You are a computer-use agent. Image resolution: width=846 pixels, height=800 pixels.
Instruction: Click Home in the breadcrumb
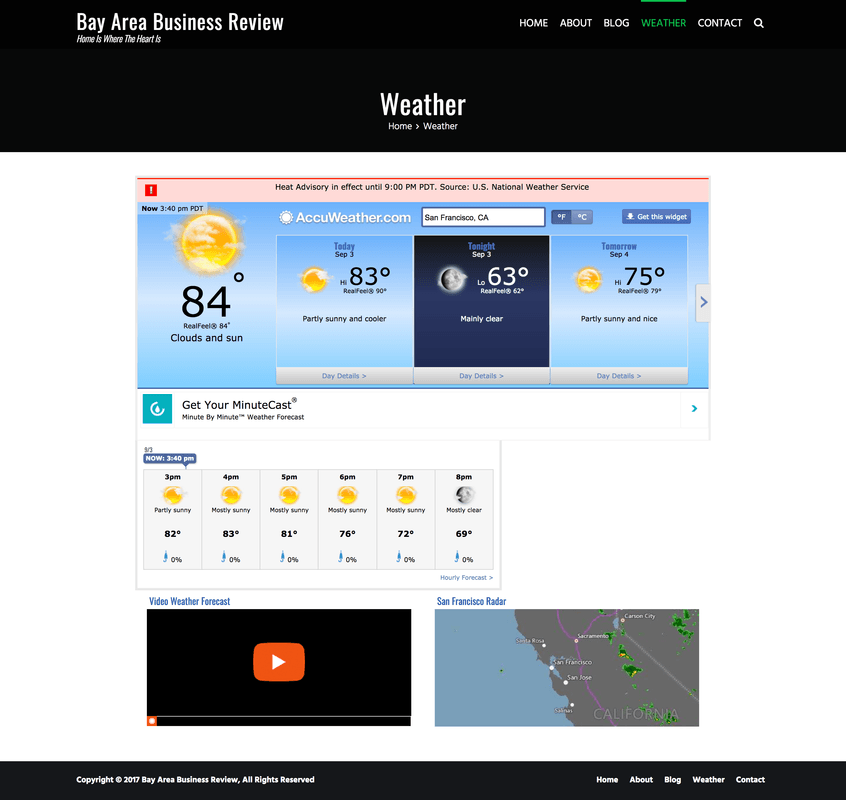pos(400,126)
